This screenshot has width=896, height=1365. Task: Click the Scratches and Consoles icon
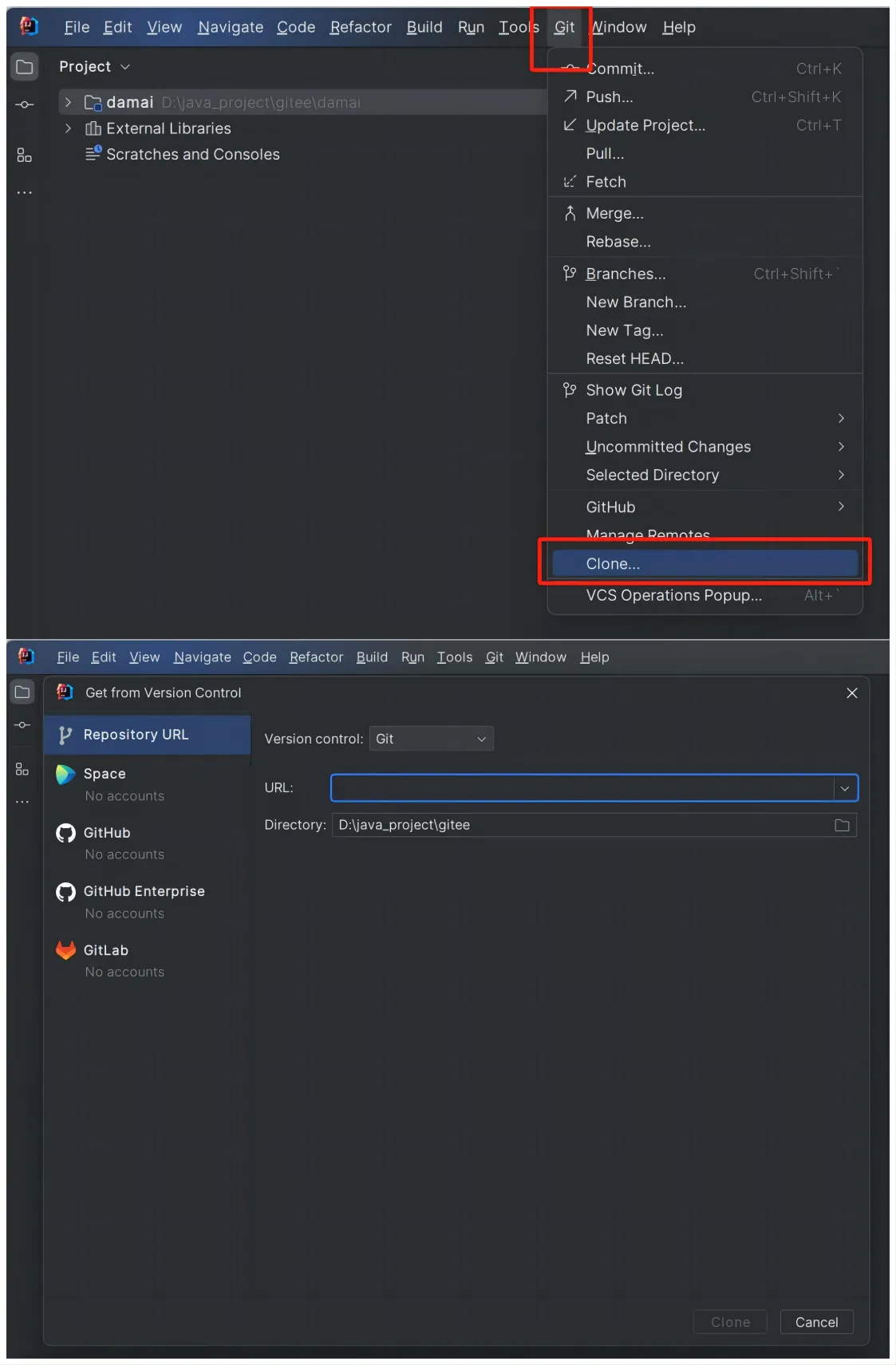click(93, 153)
